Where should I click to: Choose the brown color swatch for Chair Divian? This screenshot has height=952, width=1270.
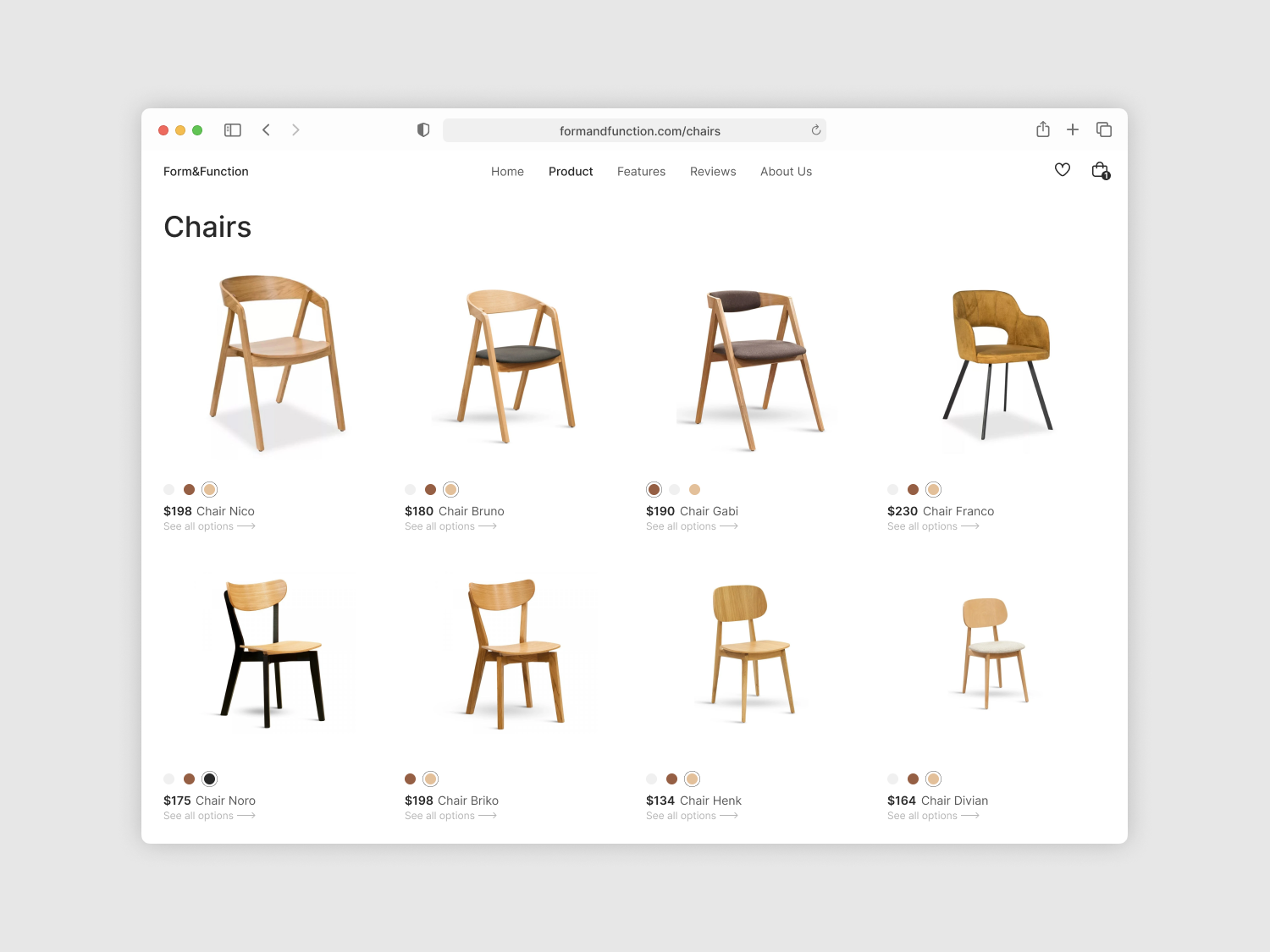pos(914,779)
